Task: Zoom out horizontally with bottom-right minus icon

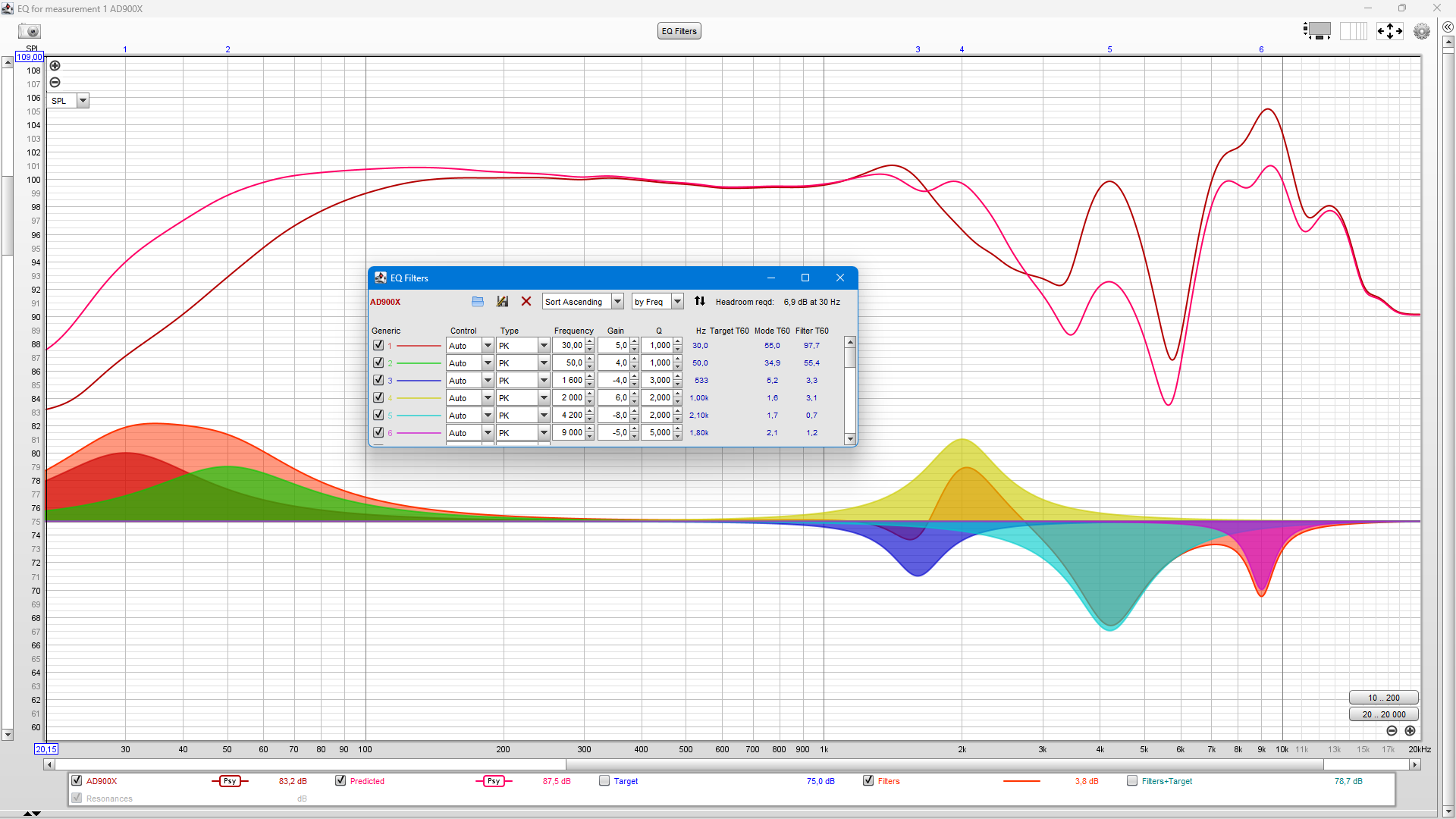Action: 1392,731
